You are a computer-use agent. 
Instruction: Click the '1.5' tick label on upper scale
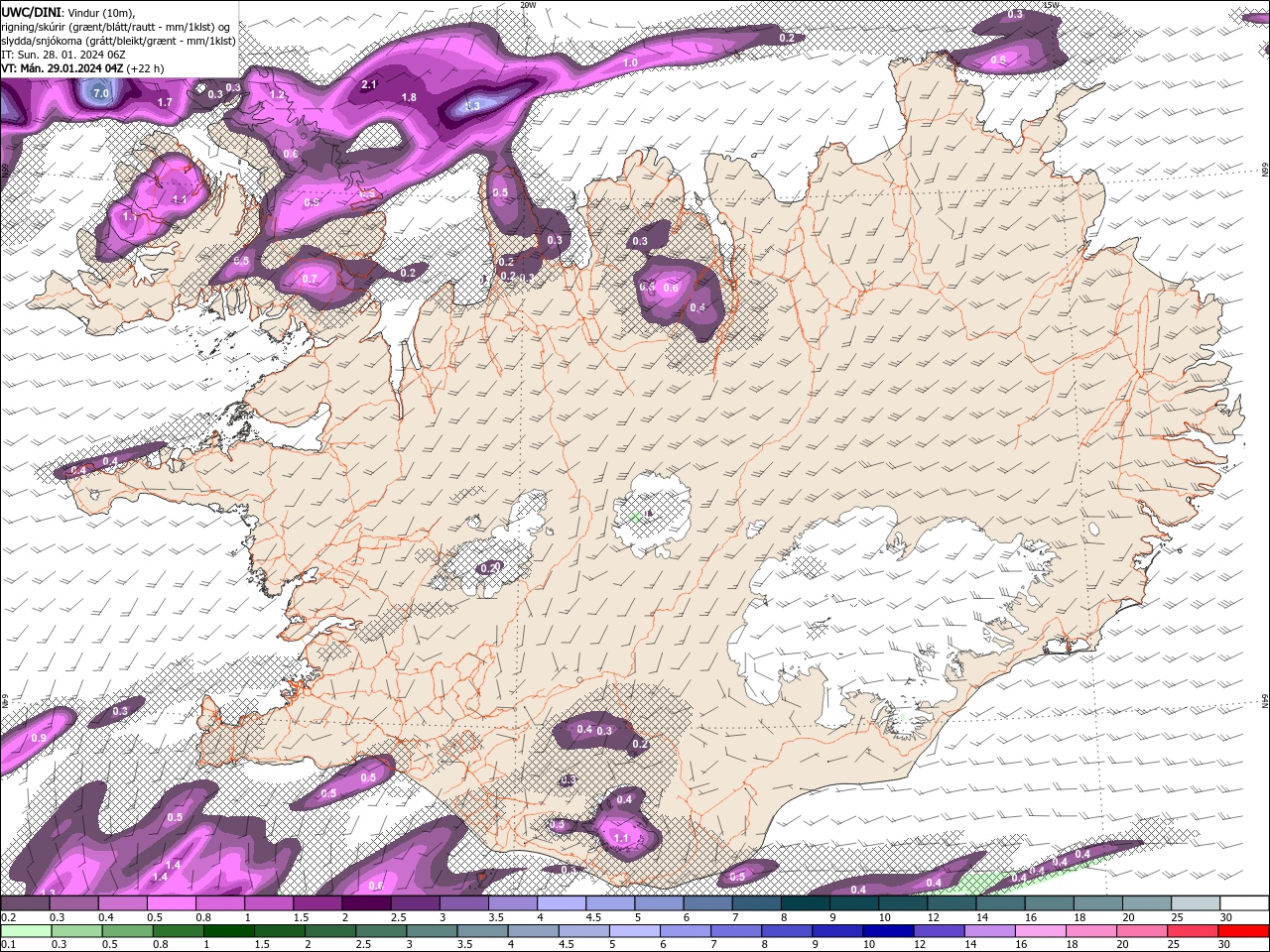click(301, 917)
